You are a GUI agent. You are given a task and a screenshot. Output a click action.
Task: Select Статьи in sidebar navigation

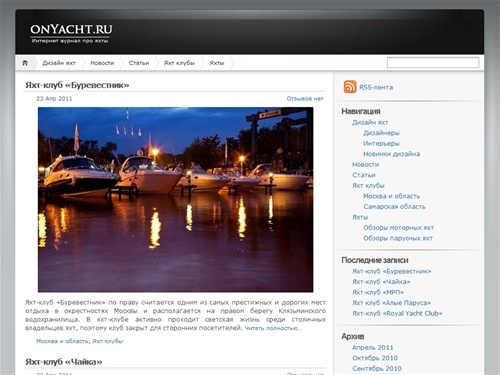pos(364,175)
